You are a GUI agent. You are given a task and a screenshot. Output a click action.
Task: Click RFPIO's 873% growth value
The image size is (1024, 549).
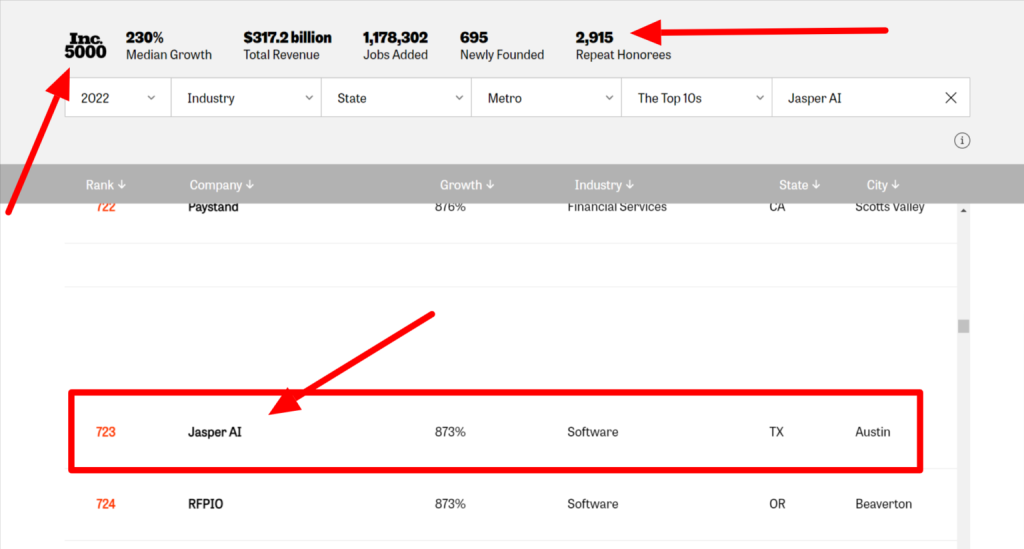[450, 504]
